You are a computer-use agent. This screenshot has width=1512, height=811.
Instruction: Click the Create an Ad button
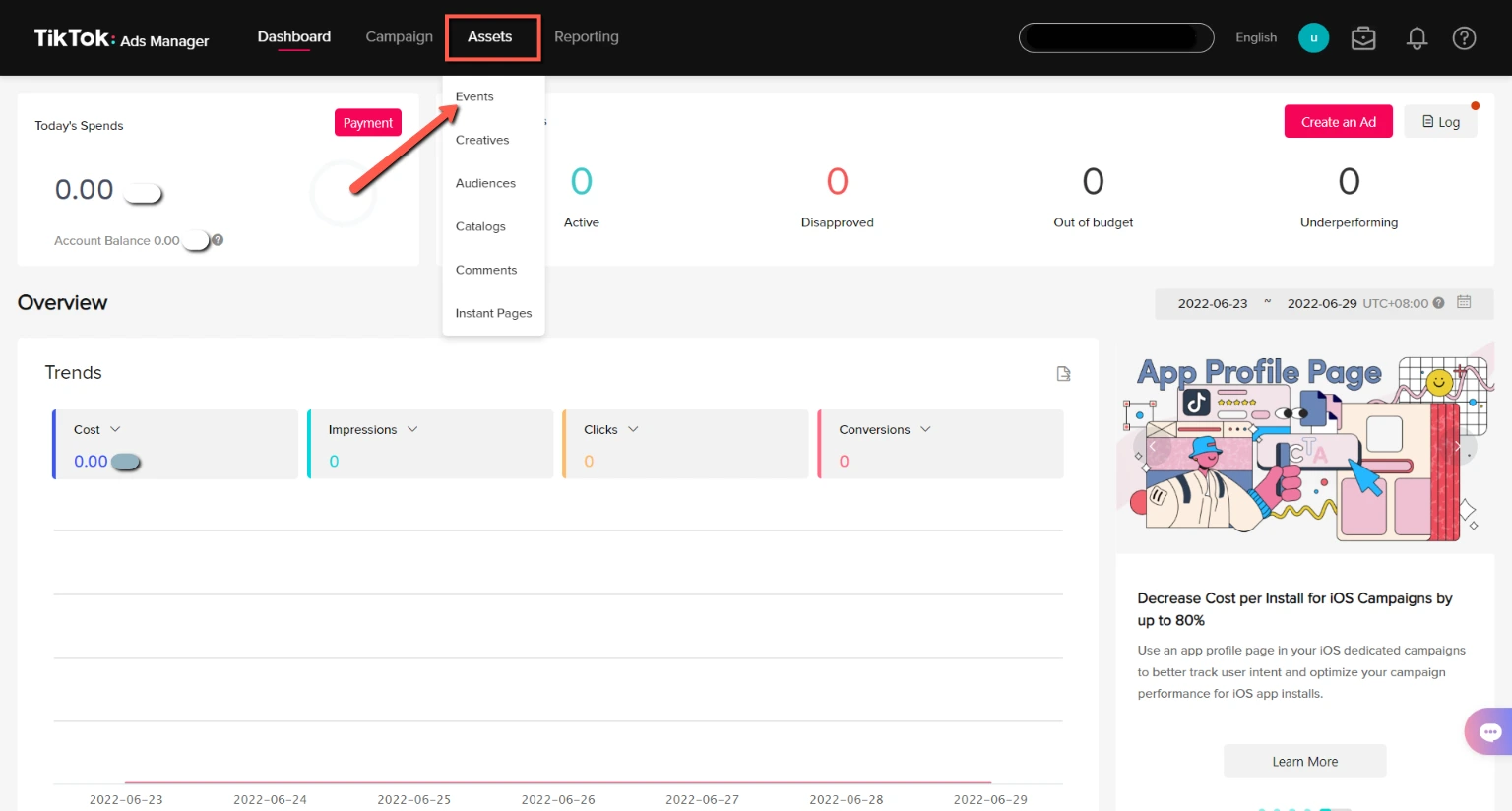(x=1338, y=122)
